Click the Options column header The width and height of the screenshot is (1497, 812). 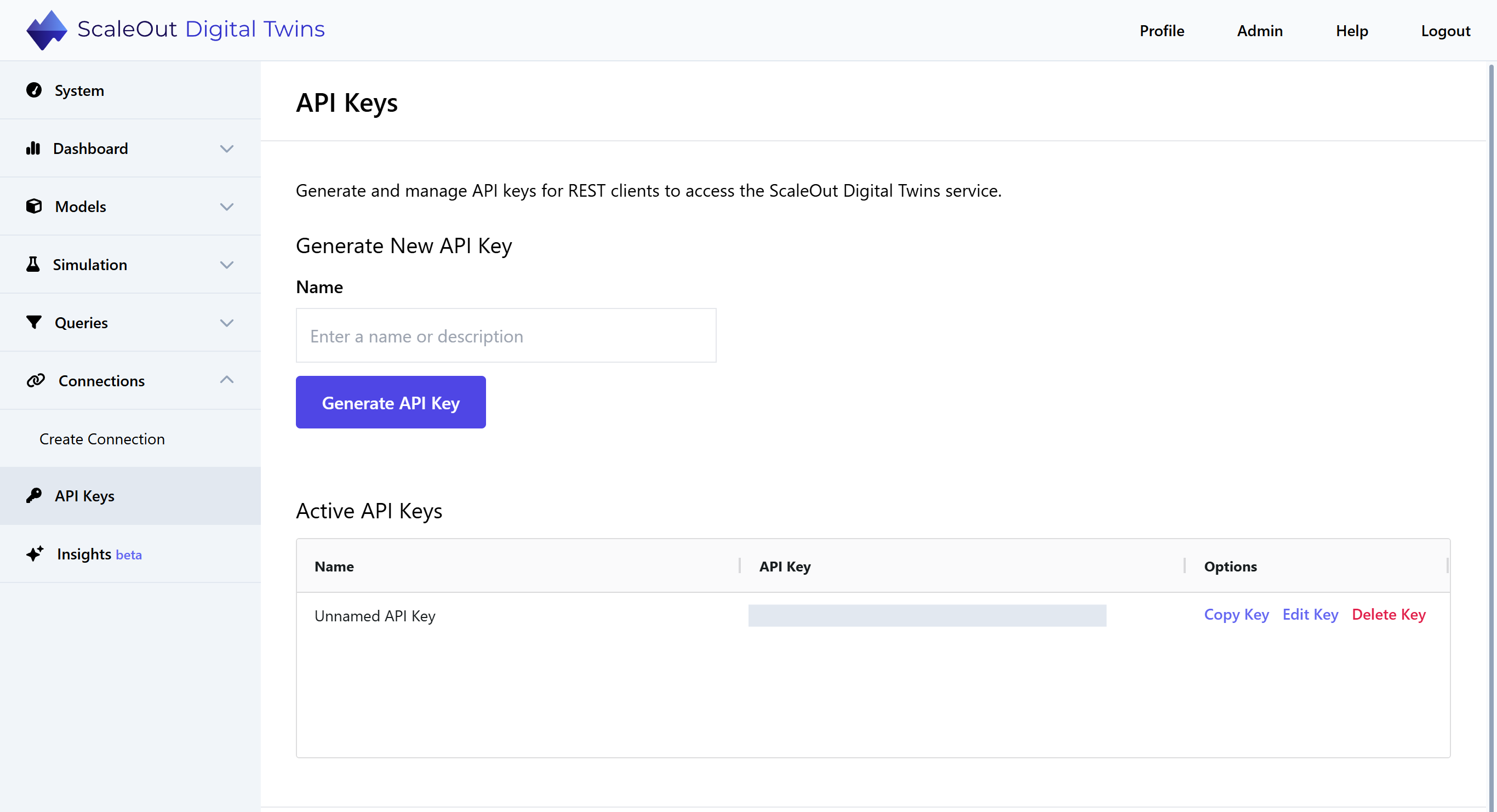pos(1230,566)
